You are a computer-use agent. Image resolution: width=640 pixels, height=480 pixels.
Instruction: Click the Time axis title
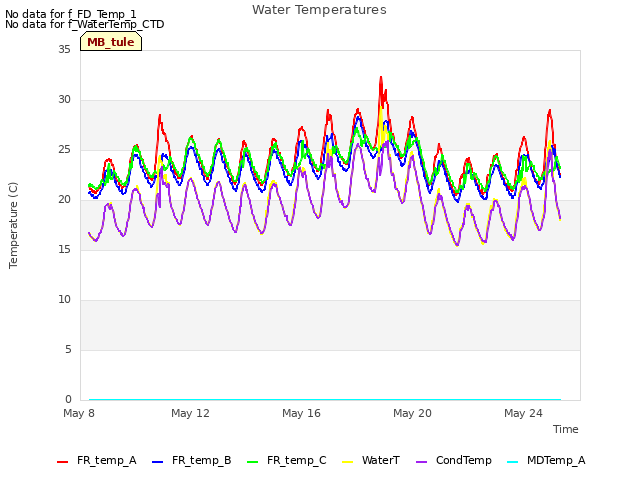click(x=566, y=429)
